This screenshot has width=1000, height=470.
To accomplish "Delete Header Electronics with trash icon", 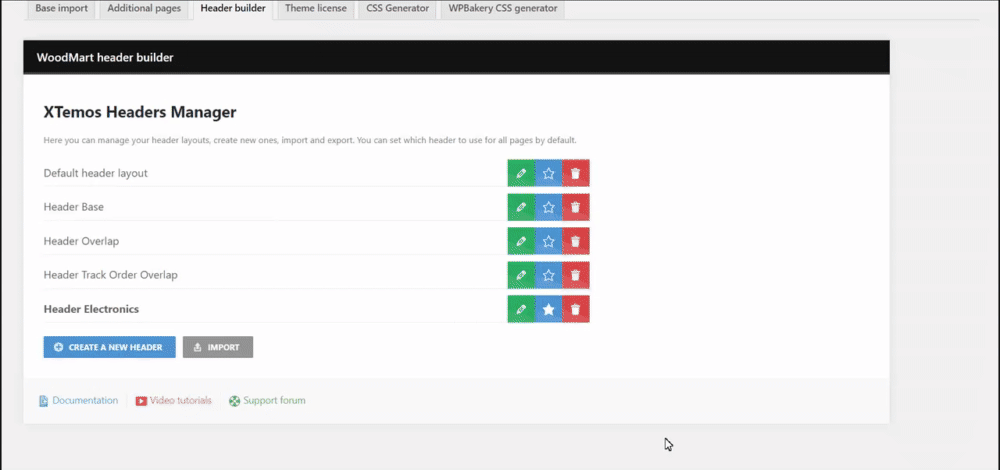I will (576, 309).
